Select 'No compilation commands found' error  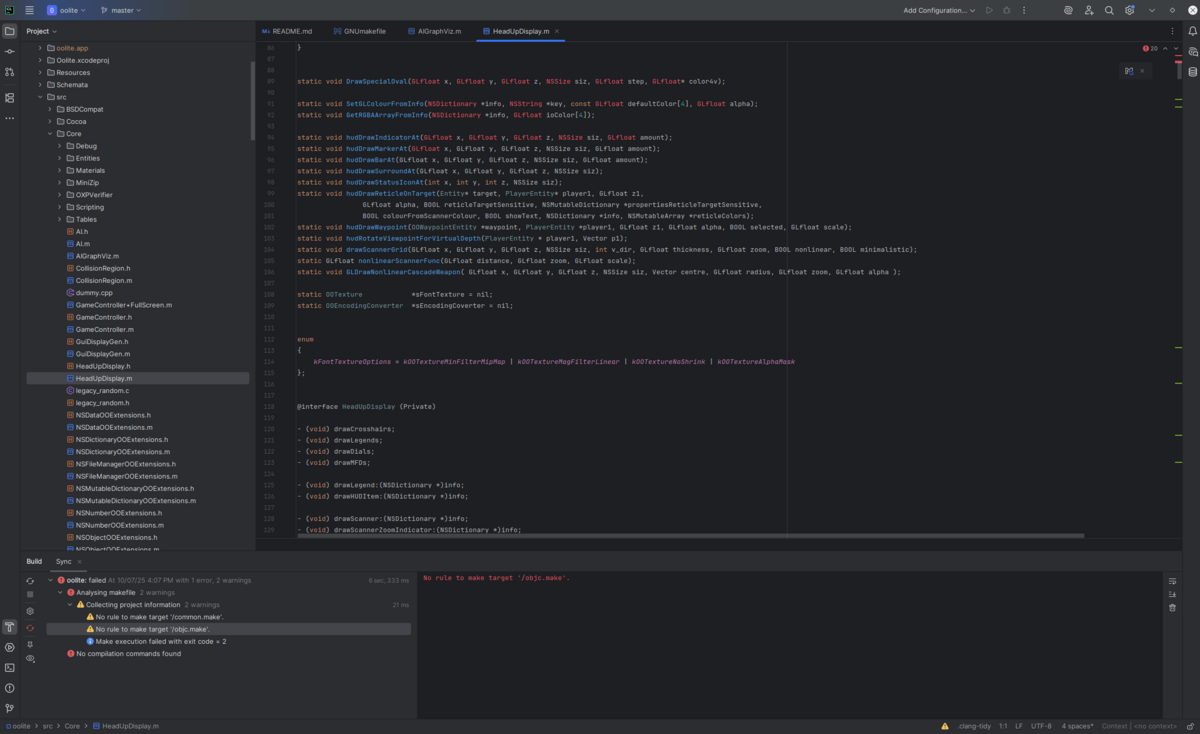tap(128, 654)
